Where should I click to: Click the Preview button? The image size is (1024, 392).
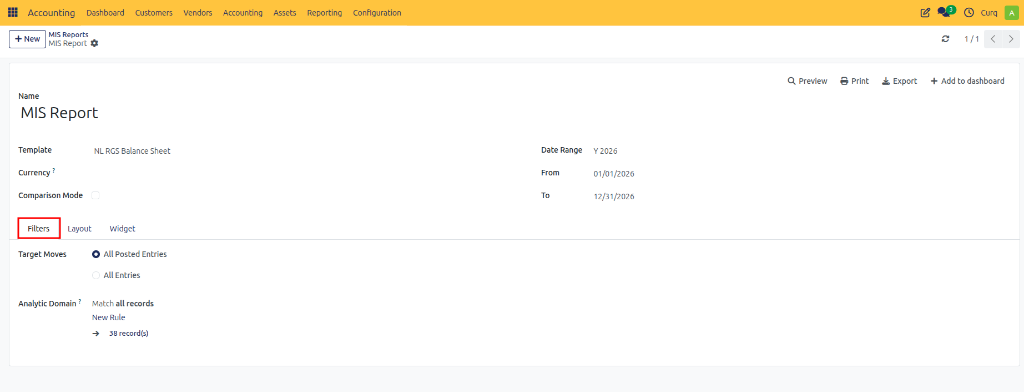click(x=808, y=81)
